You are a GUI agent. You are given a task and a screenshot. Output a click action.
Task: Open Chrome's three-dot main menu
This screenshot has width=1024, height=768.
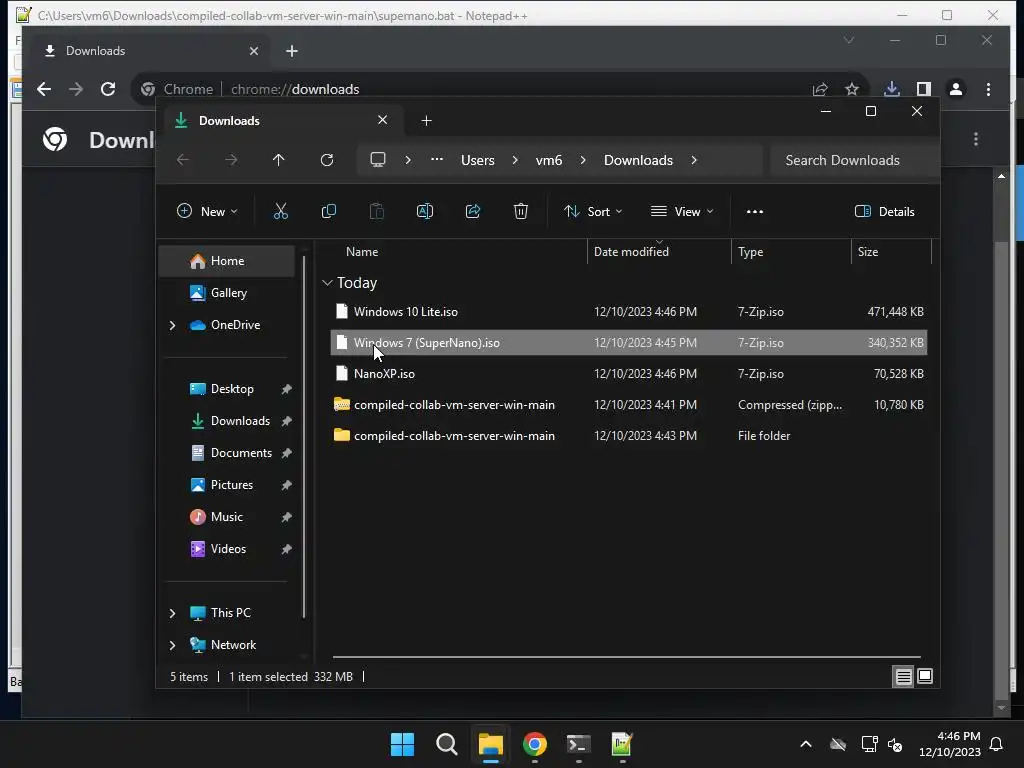click(988, 89)
